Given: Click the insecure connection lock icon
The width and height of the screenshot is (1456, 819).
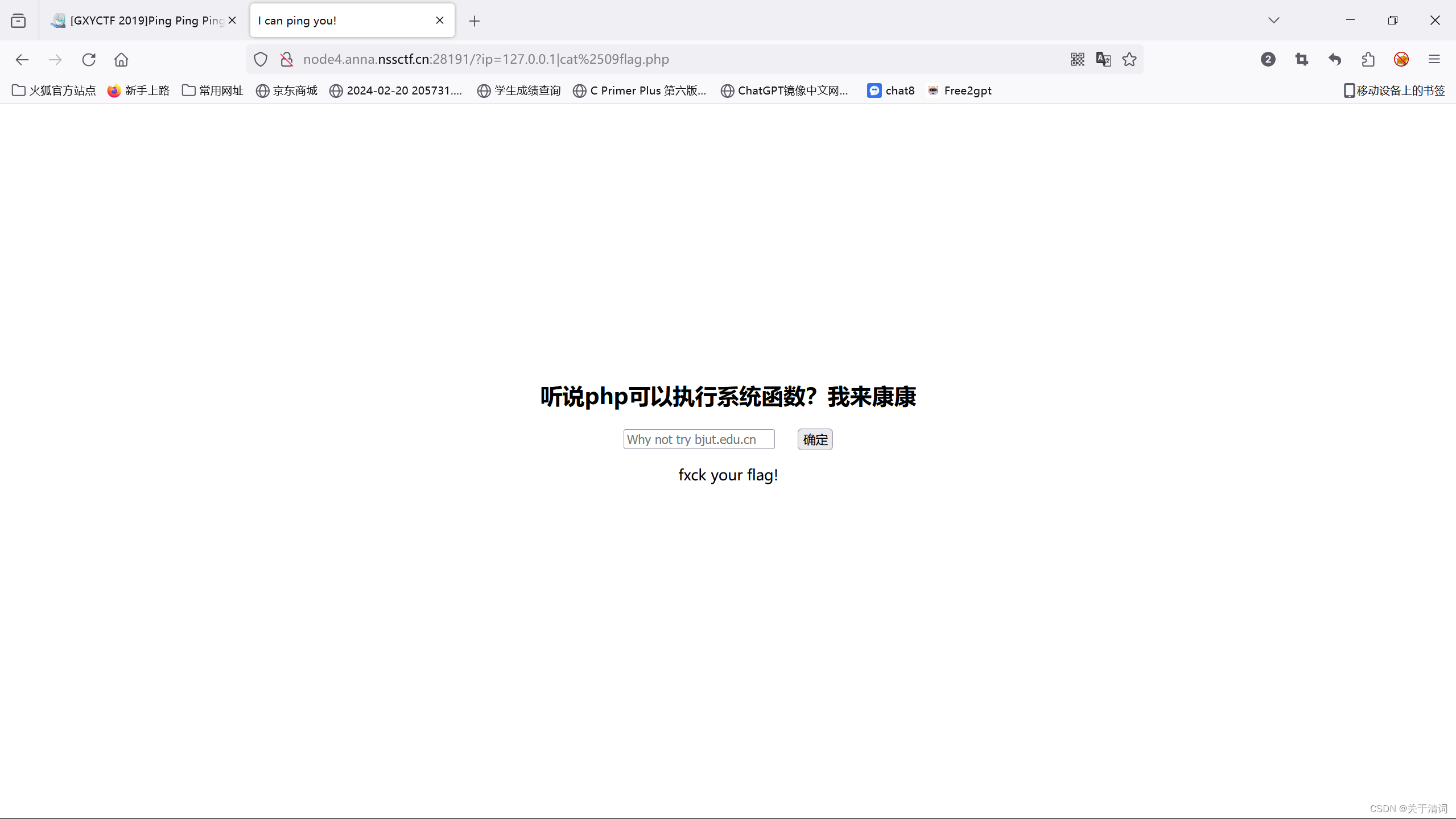Looking at the screenshot, I should pos(287,59).
